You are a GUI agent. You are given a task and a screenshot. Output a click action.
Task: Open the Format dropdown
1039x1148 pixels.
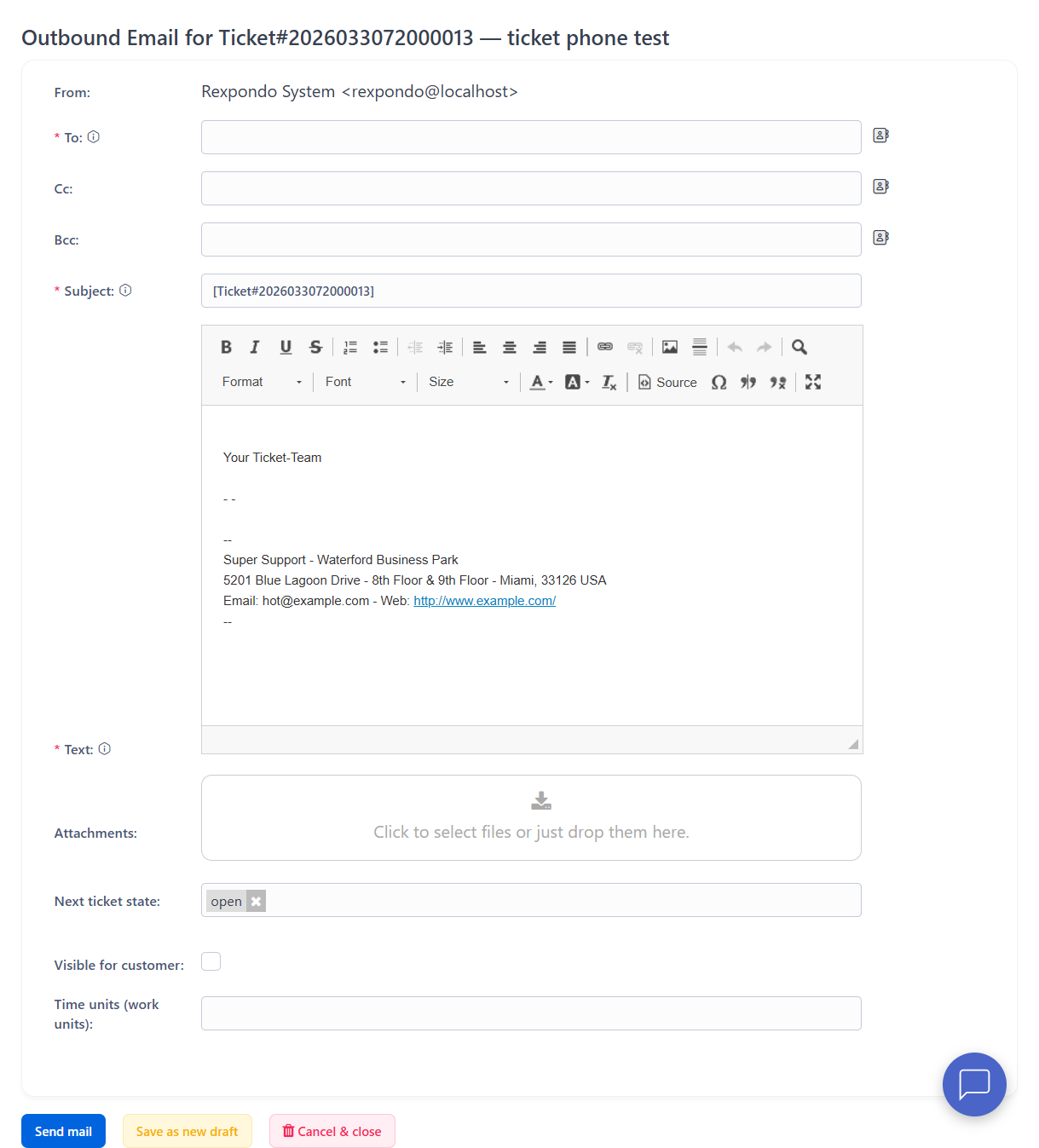(262, 382)
